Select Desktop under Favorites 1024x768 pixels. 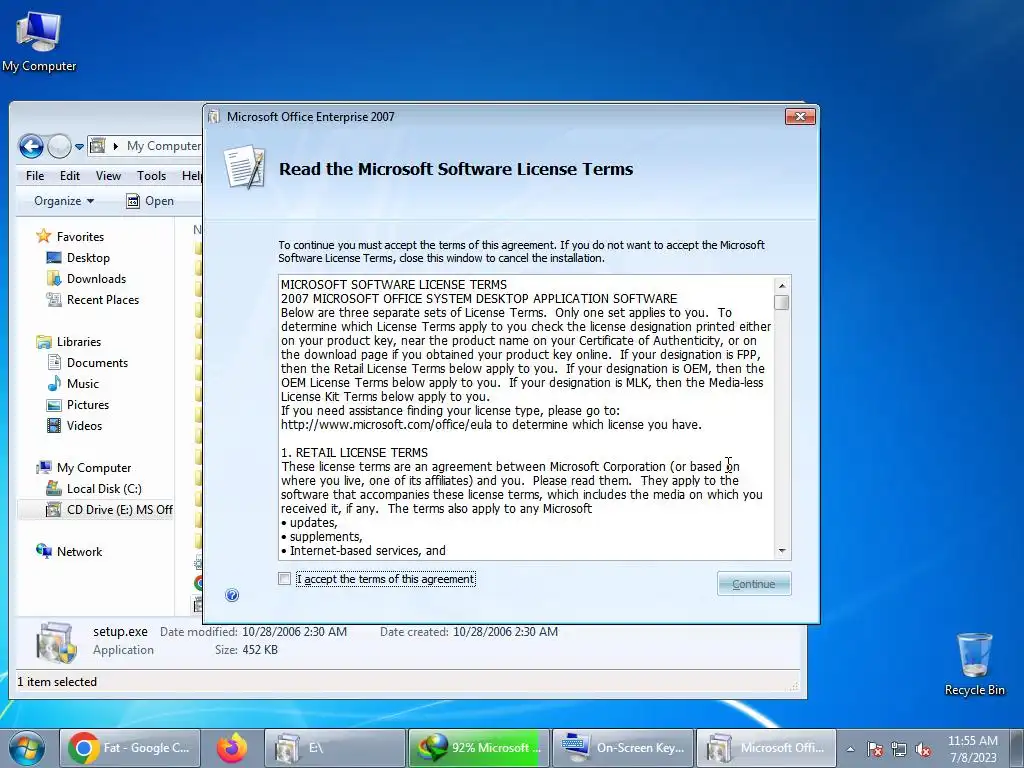(88, 258)
